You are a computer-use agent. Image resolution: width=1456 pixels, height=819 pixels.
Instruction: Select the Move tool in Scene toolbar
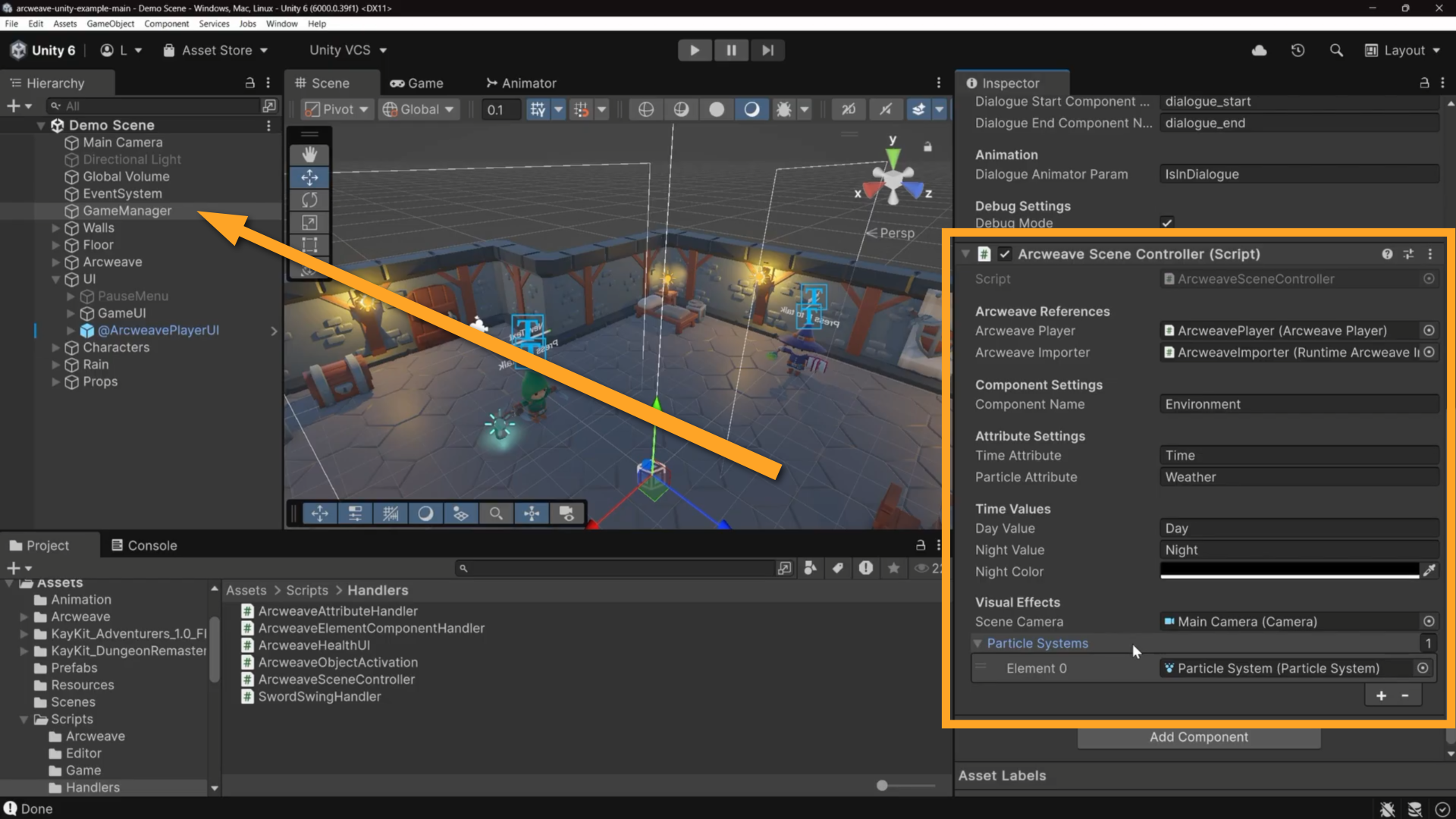(x=309, y=177)
